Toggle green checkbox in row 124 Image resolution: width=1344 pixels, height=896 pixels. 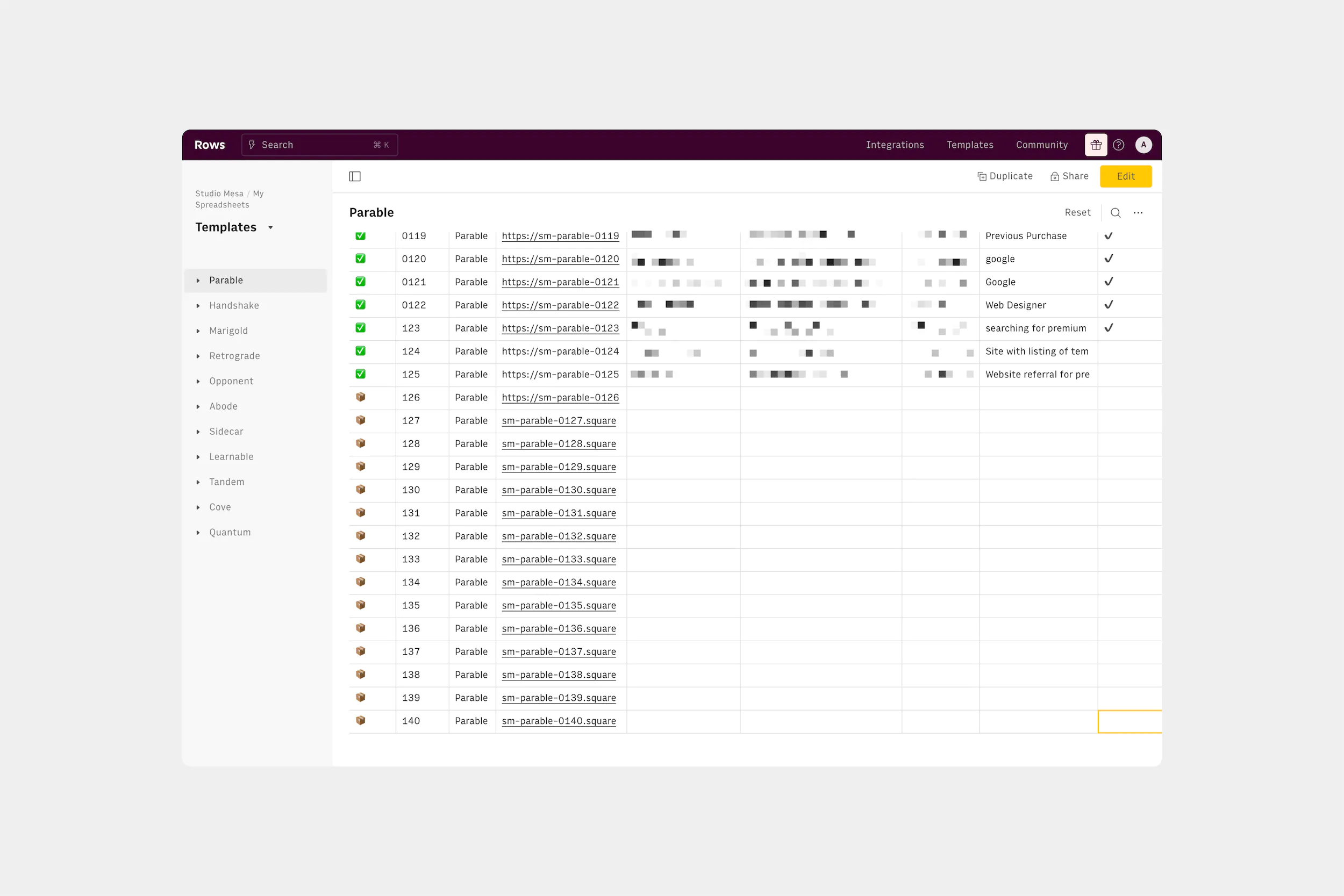(x=361, y=351)
